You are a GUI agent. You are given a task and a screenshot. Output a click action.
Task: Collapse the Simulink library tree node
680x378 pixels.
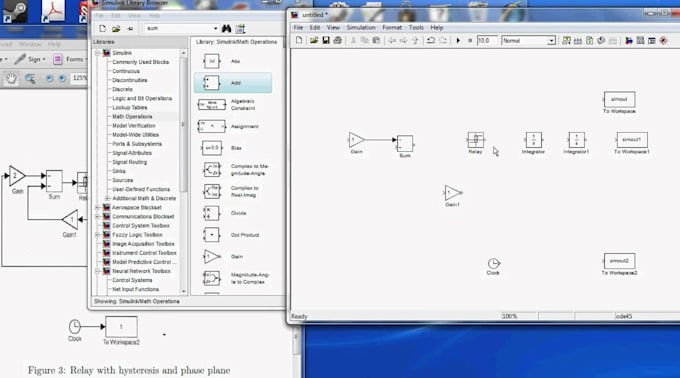98,53
